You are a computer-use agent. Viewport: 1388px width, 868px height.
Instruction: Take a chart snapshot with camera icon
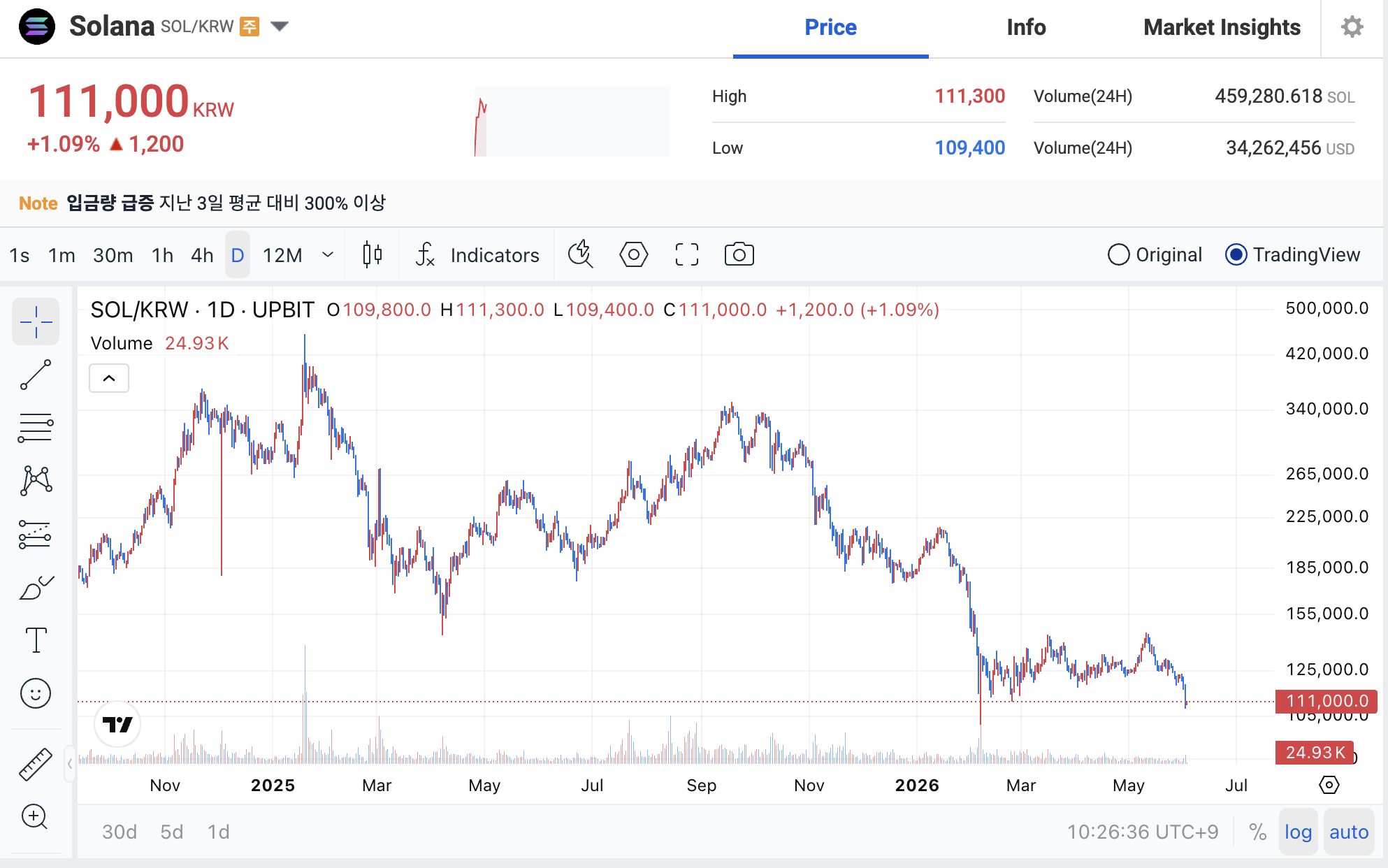[739, 255]
